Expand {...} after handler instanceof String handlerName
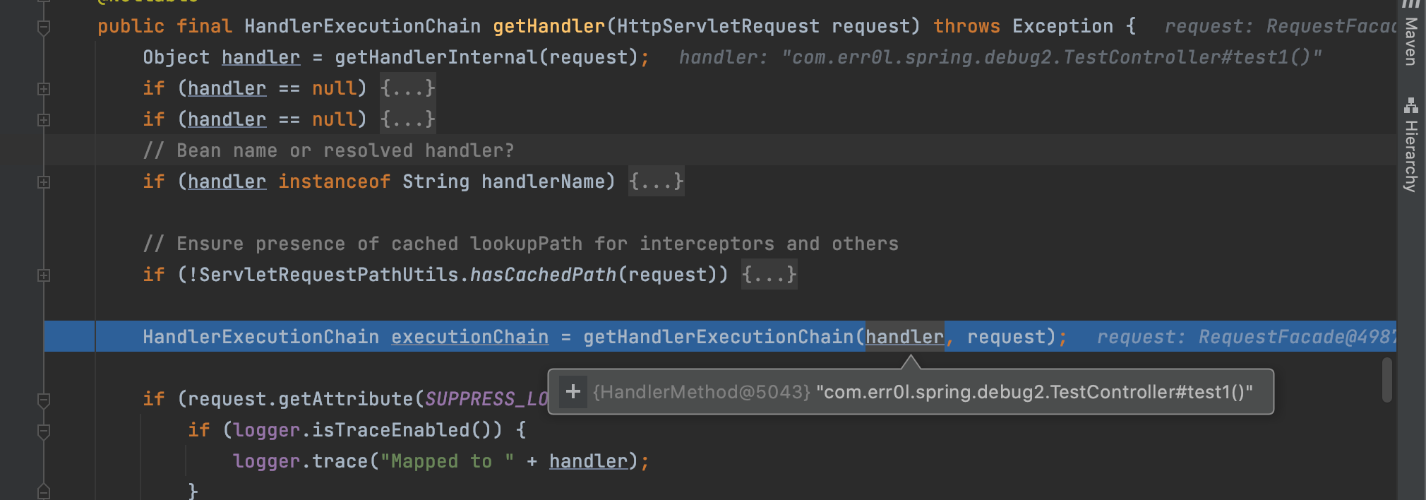Screen dimensions: 1426x500 click(x=656, y=182)
